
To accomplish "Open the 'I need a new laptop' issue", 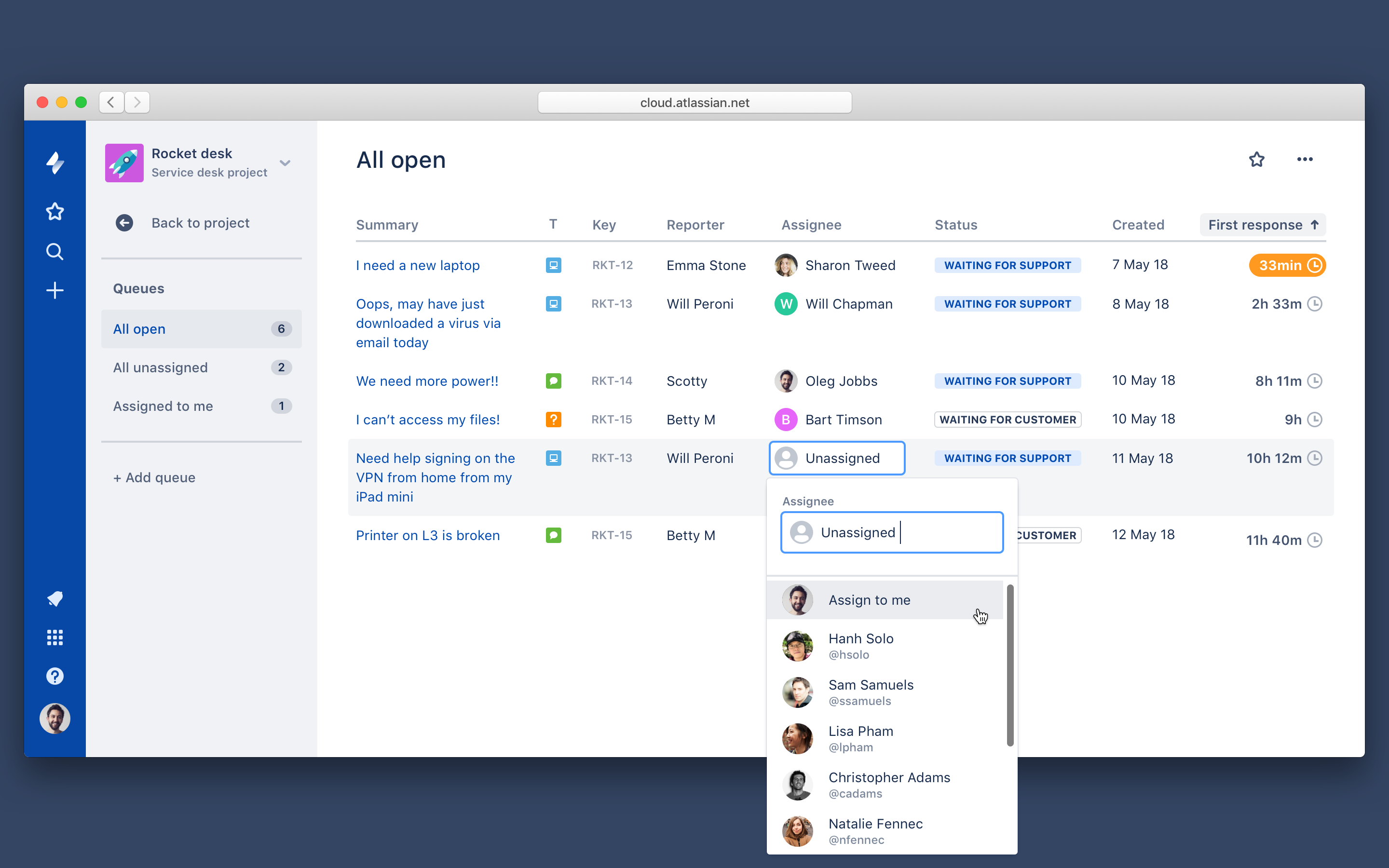I will pos(417,265).
